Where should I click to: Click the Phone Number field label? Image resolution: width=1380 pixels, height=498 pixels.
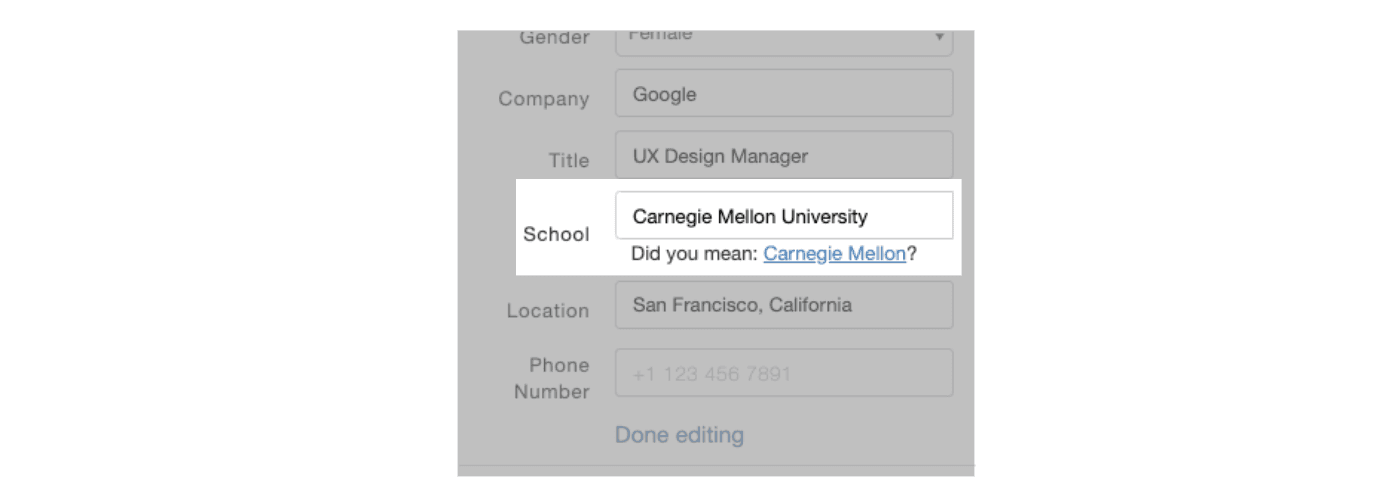tap(551, 378)
